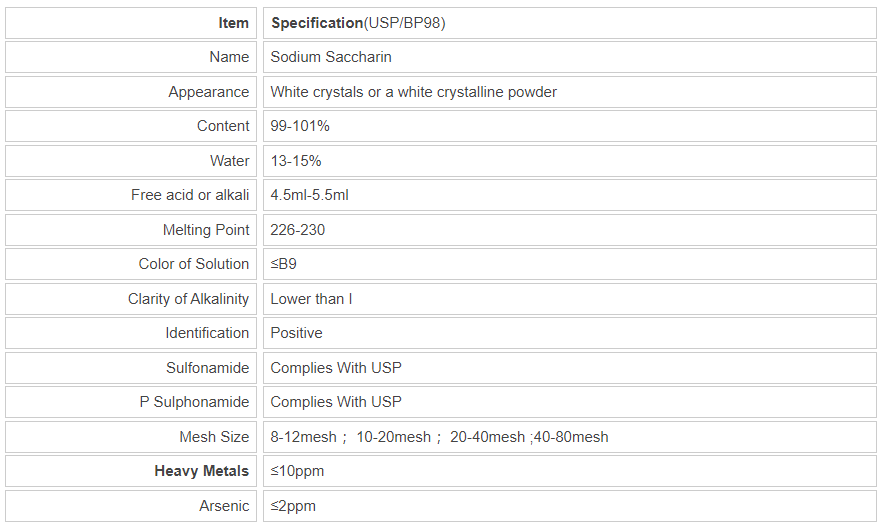
Task: Click the Melting Point label
Action: point(206,230)
